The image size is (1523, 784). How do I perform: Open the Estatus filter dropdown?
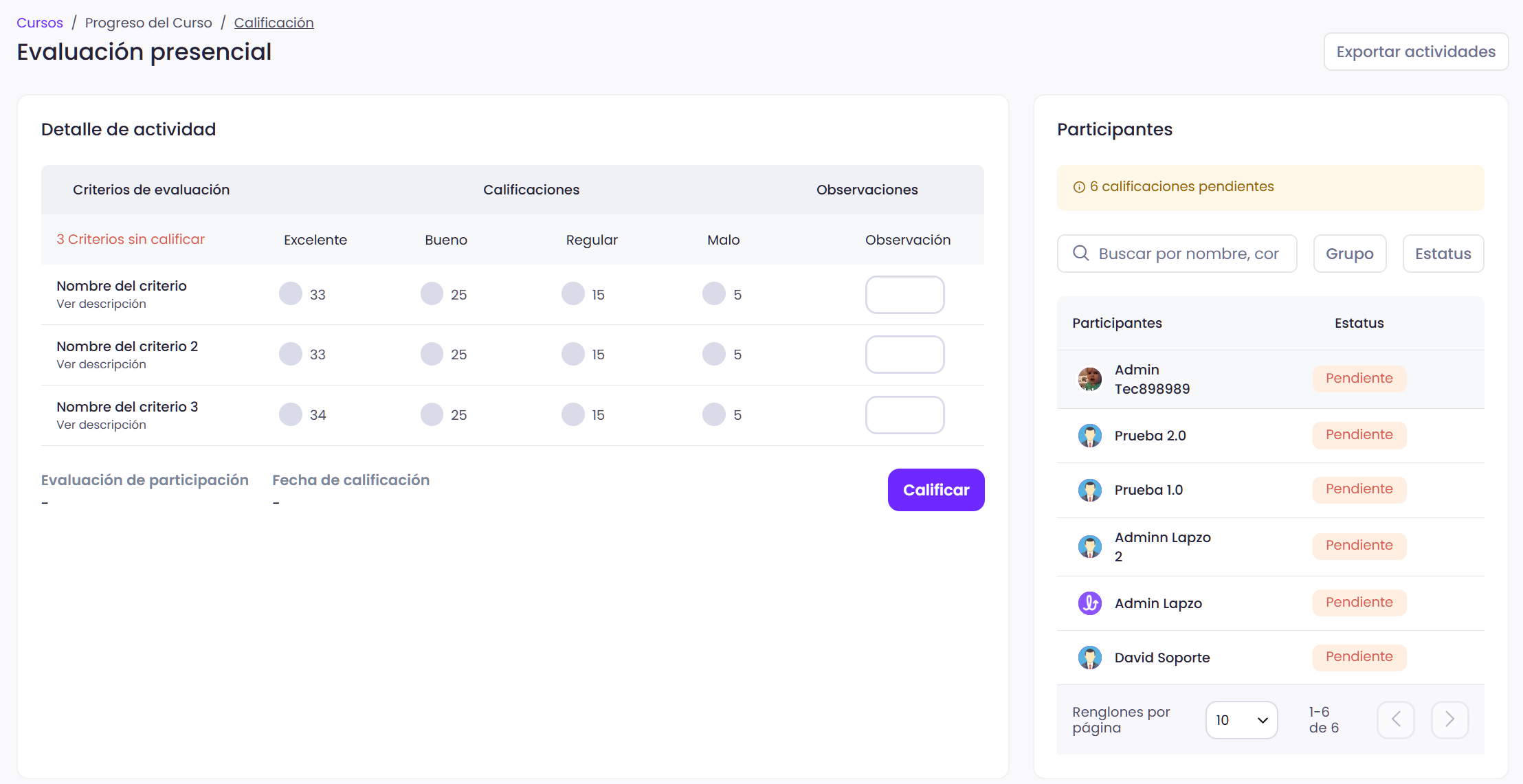tap(1443, 254)
